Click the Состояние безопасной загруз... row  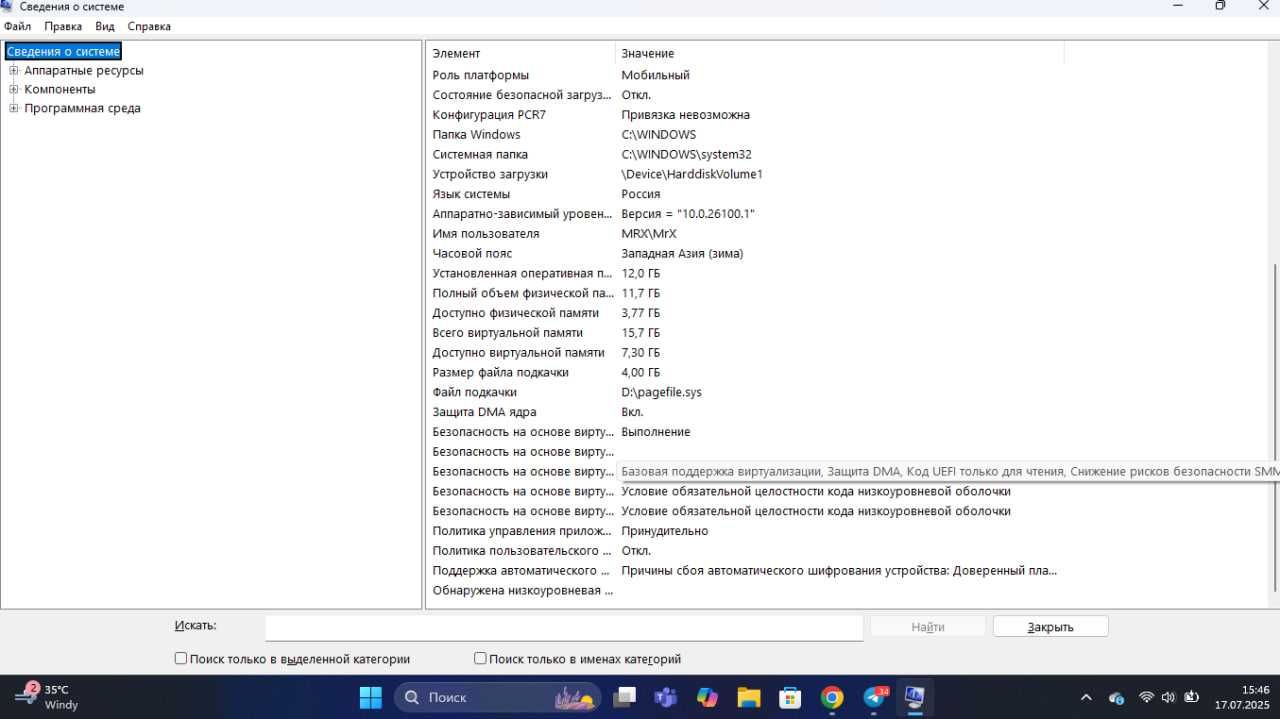745,95
